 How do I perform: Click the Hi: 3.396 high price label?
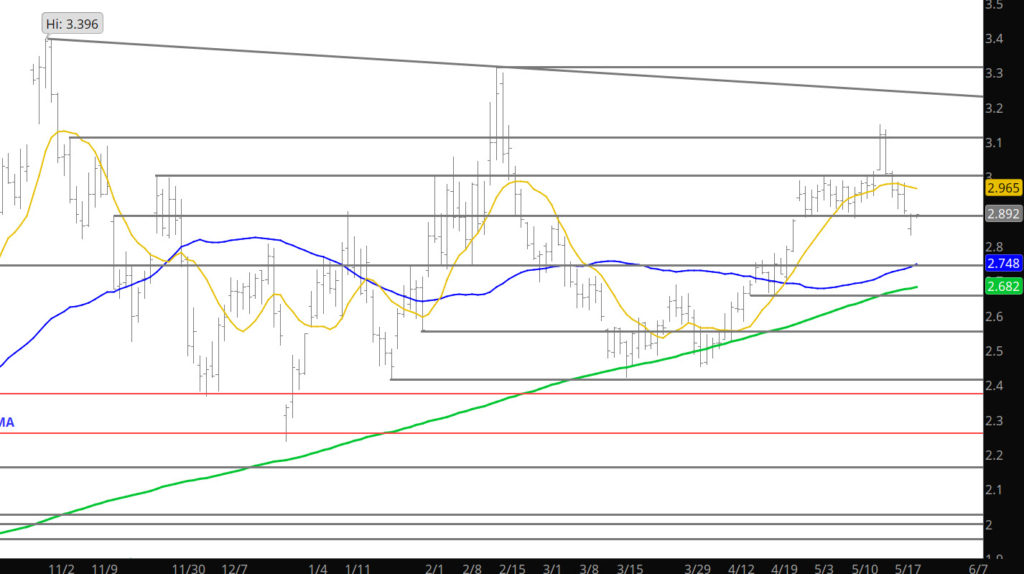point(73,23)
